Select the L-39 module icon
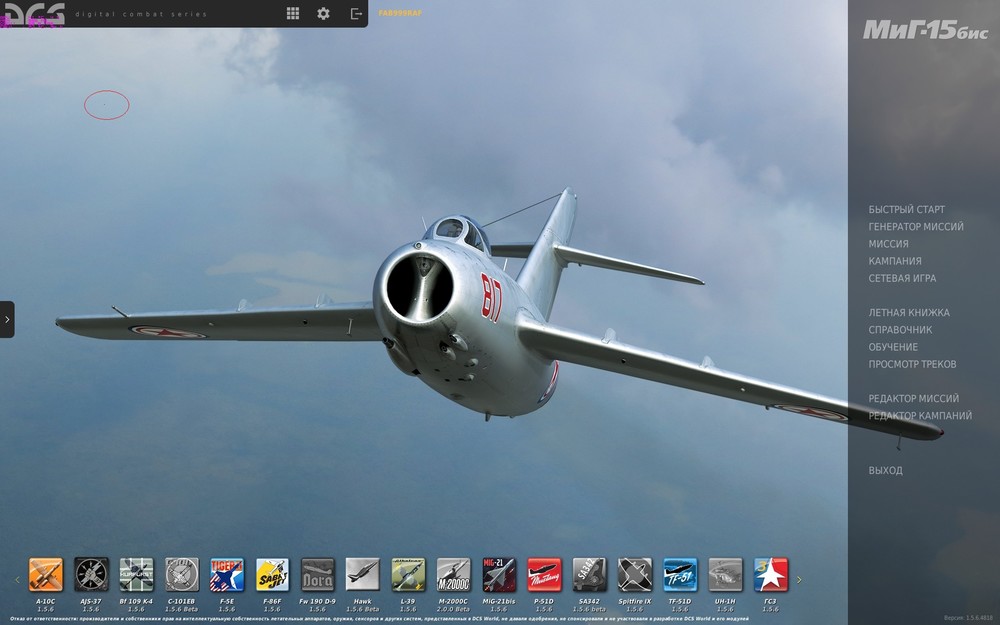The width and height of the screenshot is (1000, 625). click(408, 575)
